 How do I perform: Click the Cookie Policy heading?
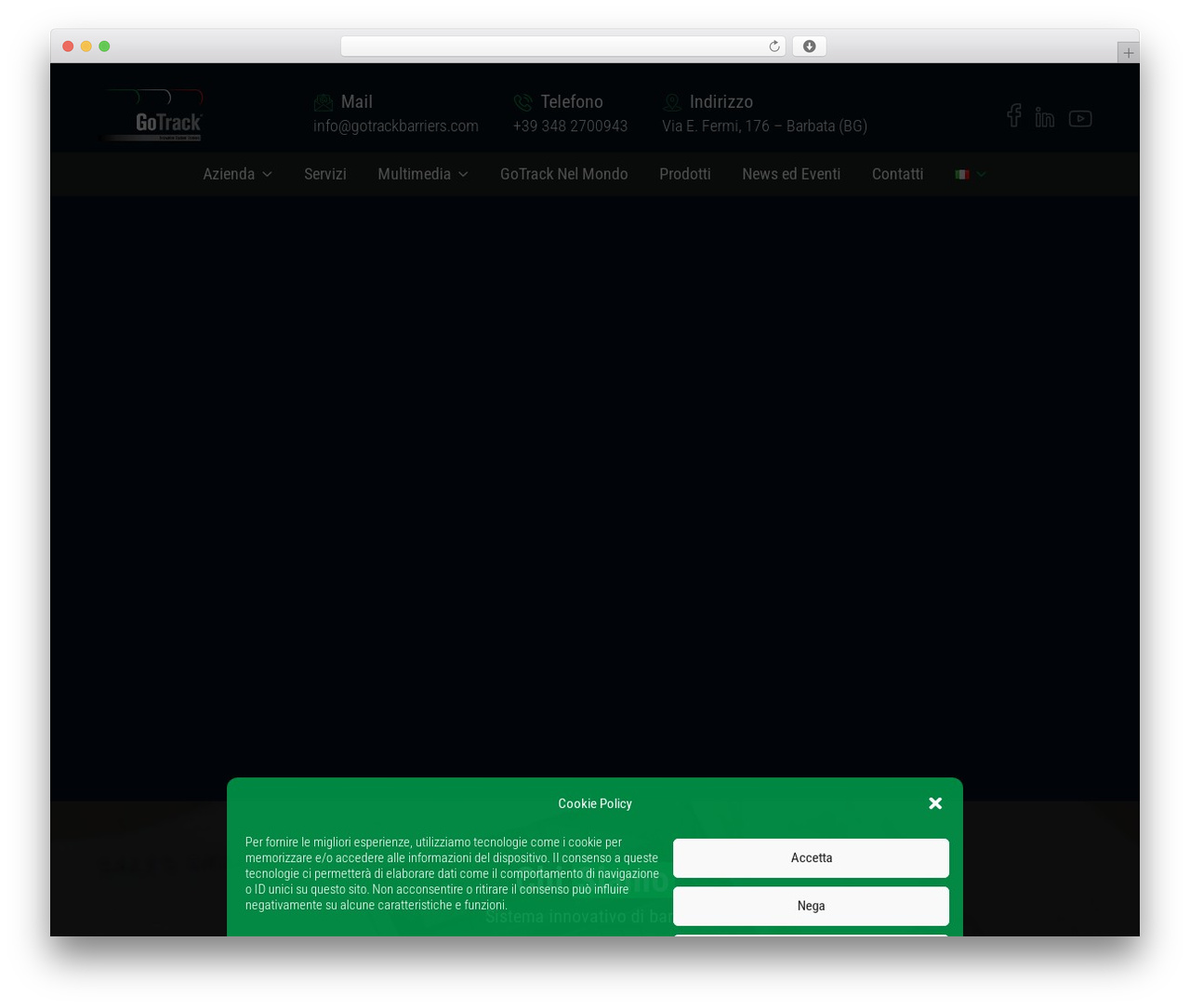point(595,803)
